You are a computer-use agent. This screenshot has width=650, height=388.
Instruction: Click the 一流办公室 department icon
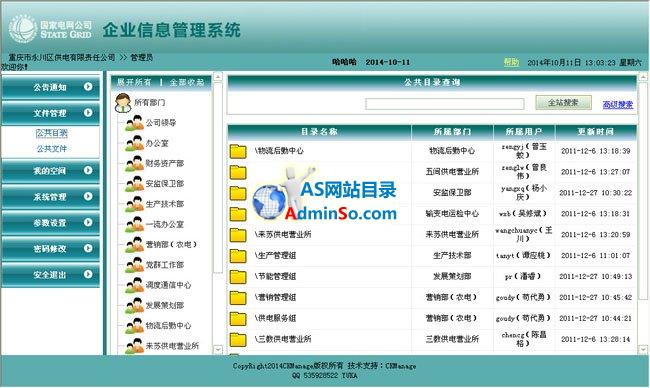[x=134, y=225]
